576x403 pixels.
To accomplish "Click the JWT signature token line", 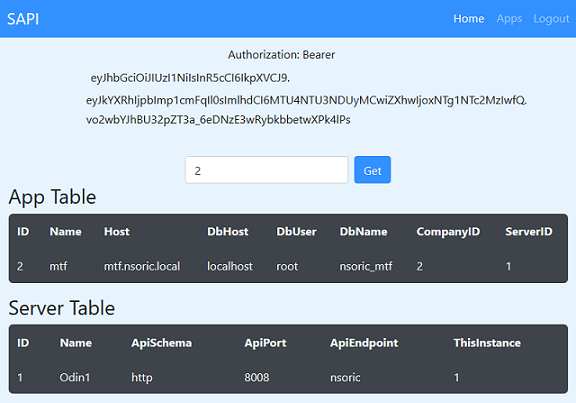I will (x=218, y=120).
